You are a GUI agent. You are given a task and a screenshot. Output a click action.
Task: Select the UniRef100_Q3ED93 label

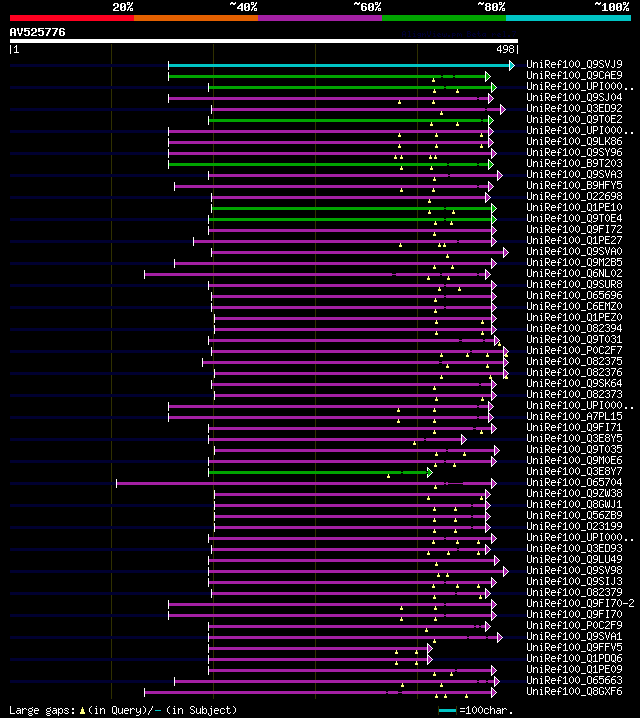coord(574,548)
